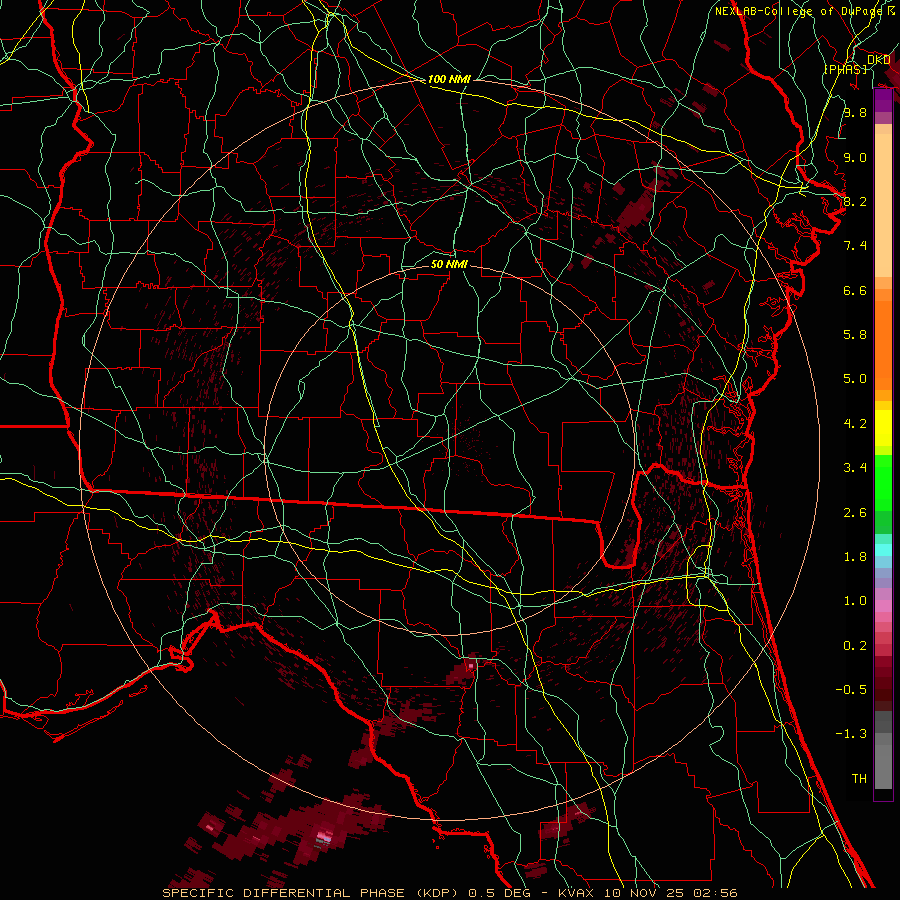Click the pink KDP core in offshore storm
This screenshot has height=900, width=900.
[x=324, y=836]
